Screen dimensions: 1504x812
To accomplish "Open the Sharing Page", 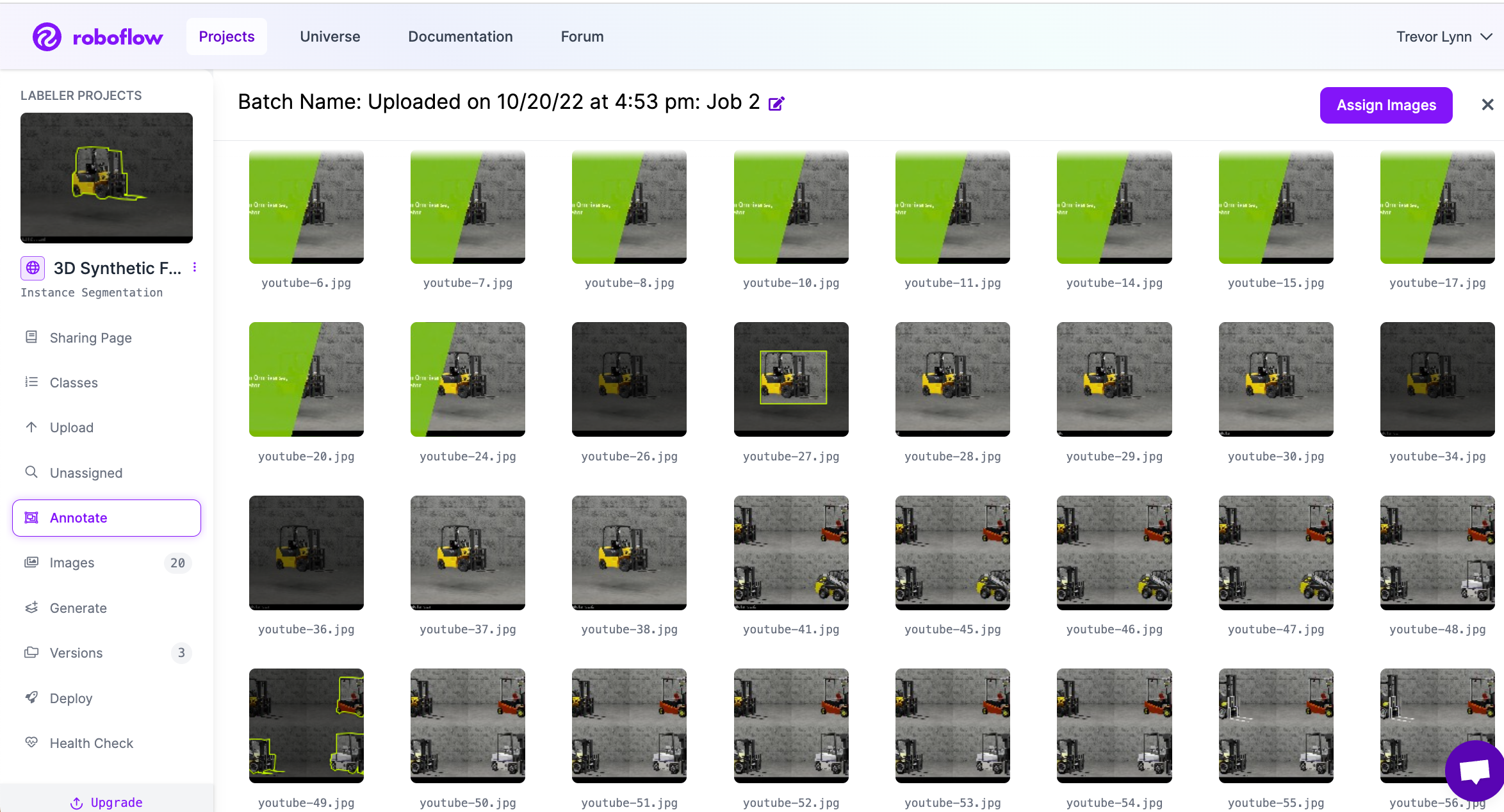I will pos(90,337).
